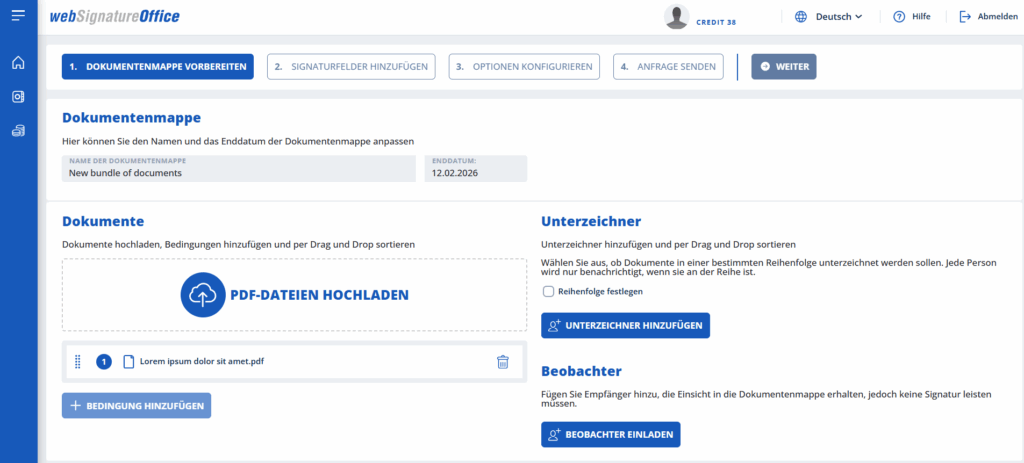
Task: Click Beobachter einladen button
Action: click(611, 434)
